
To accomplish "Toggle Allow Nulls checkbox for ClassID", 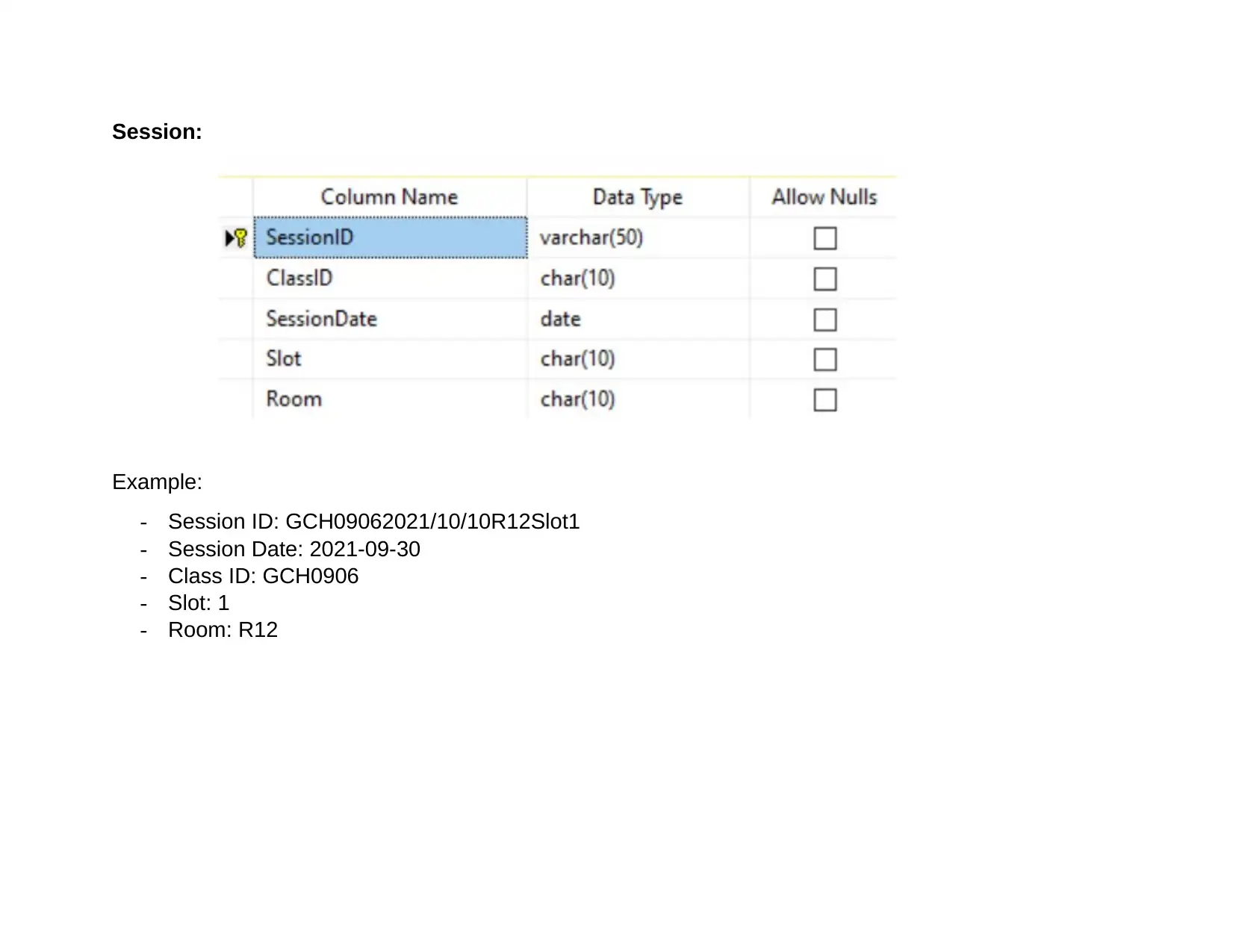I will point(824,279).
